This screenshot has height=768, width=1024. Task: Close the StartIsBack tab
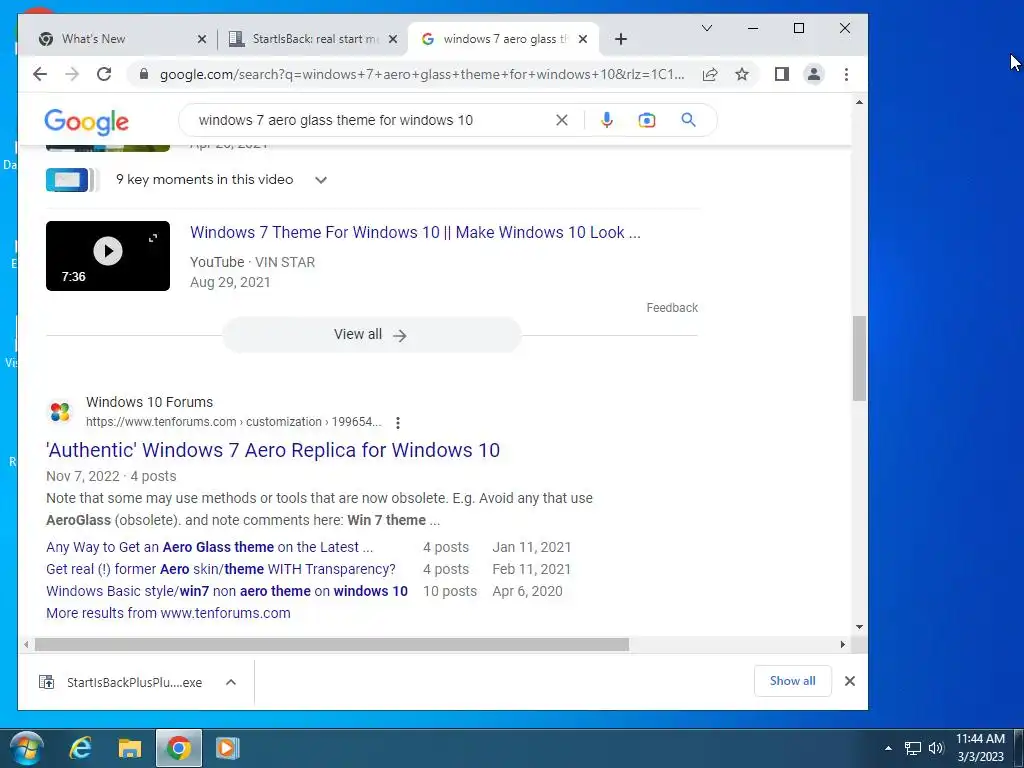click(x=392, y=39)
